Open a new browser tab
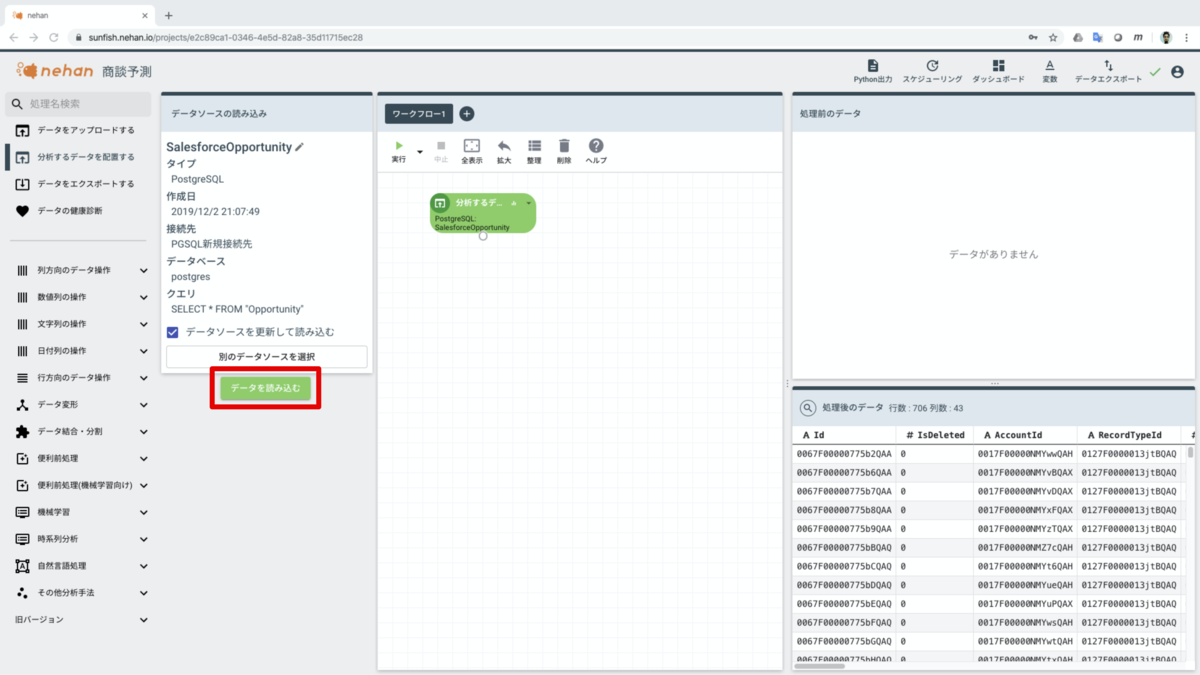This screenshot has height=675, width=1200. click(x=168, y=15)
